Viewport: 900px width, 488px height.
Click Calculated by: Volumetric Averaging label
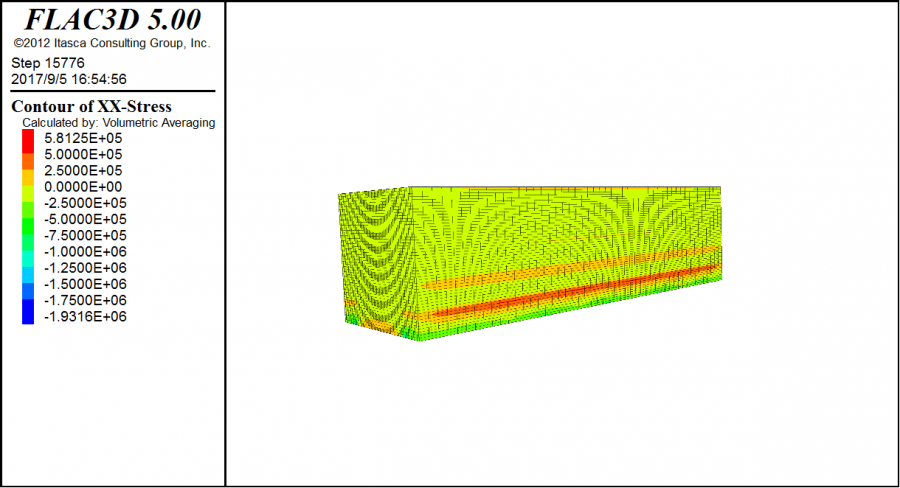[x=119, y=123]
